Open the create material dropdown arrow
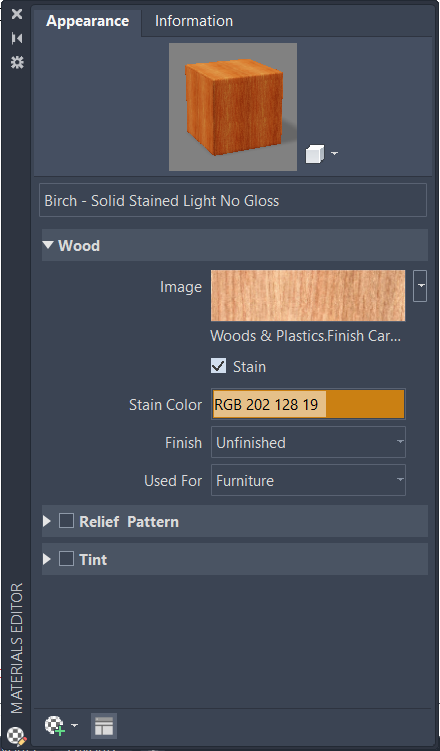The height and width of the screenshot is (751, 440). point(74,725)
